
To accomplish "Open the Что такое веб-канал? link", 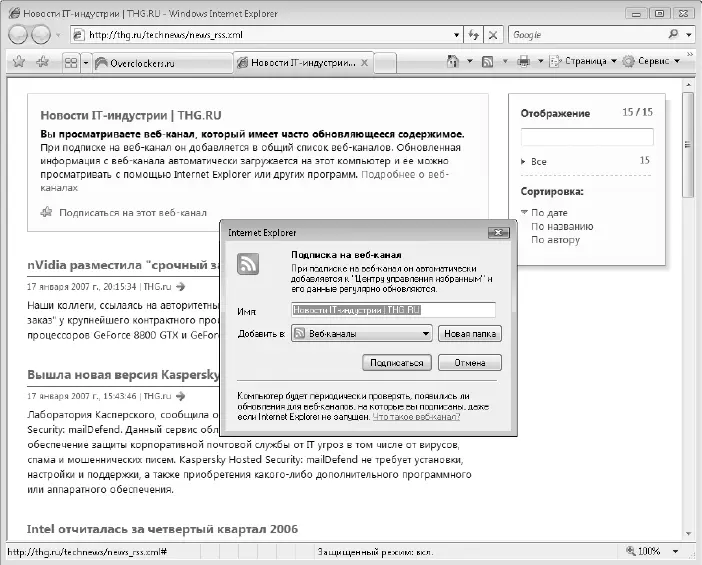I will click(416, 417).
